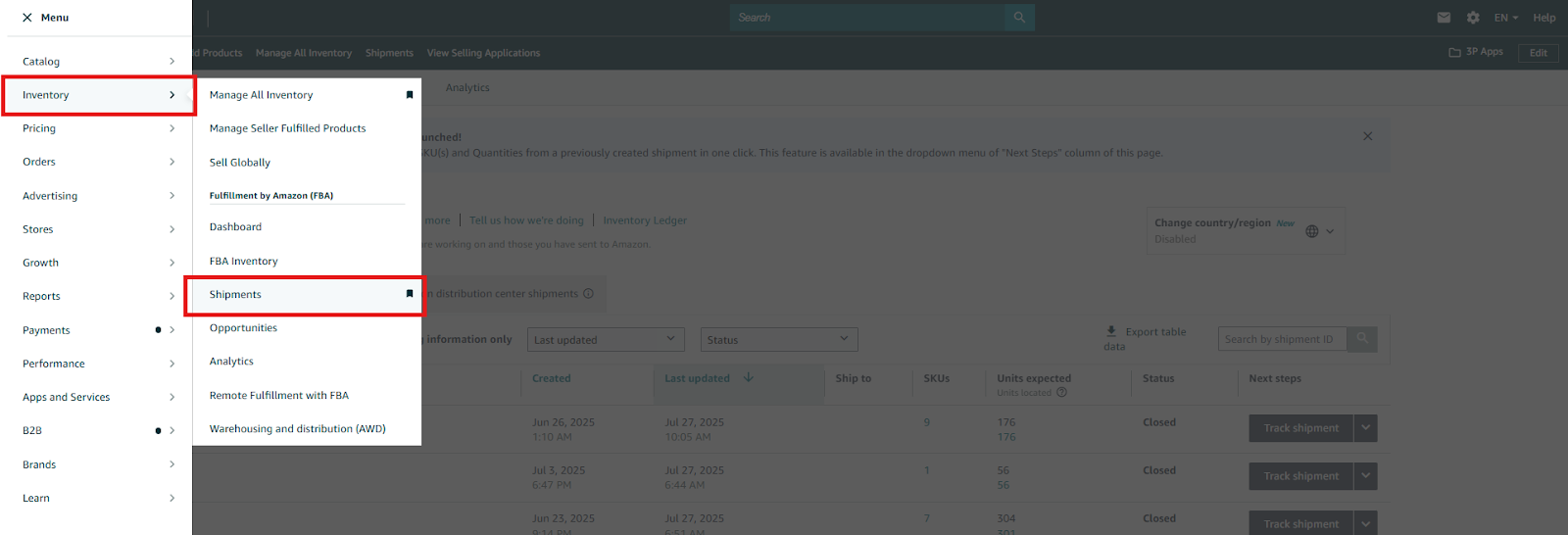Click the info icon beside distribution center shipments
This screenshot has height=535, width=1568.
[588, 294]
